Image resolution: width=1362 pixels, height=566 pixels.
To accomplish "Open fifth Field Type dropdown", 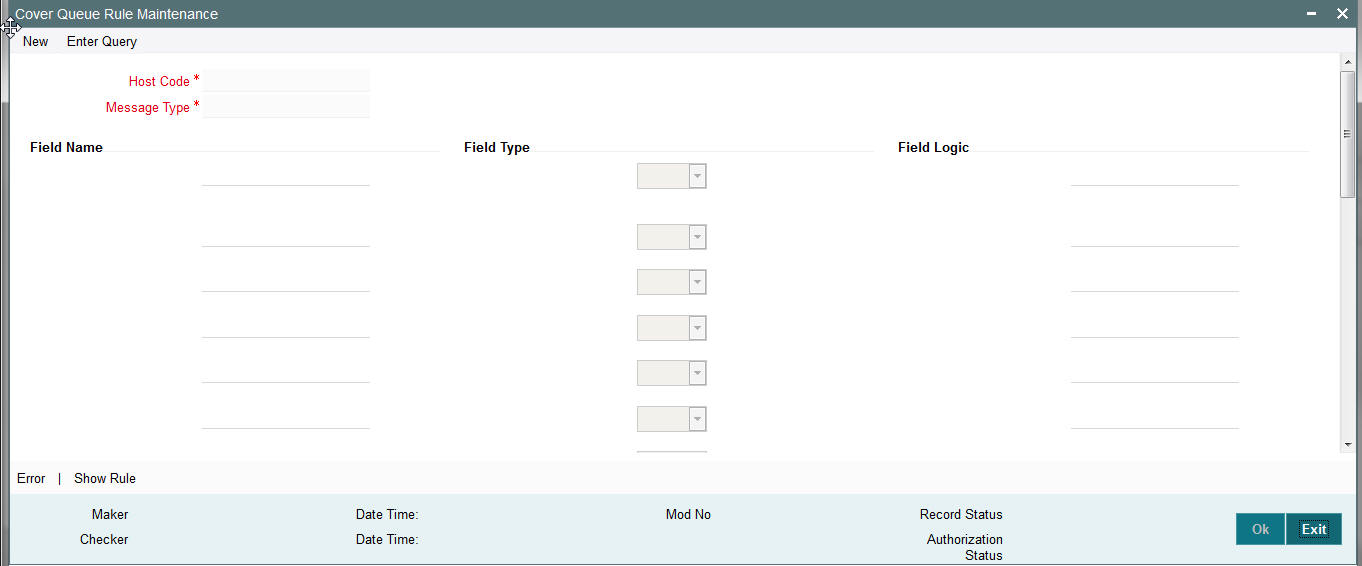I will coord(671,373).
